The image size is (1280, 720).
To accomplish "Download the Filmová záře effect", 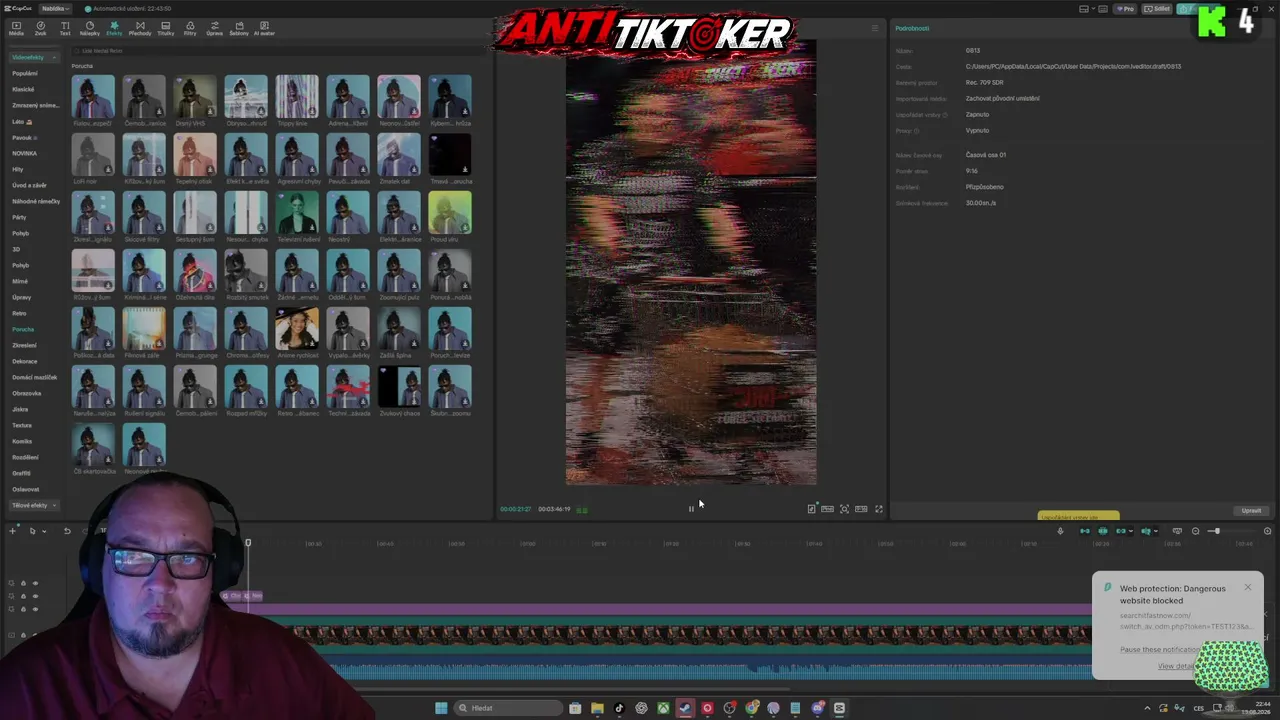I will 158,344.
